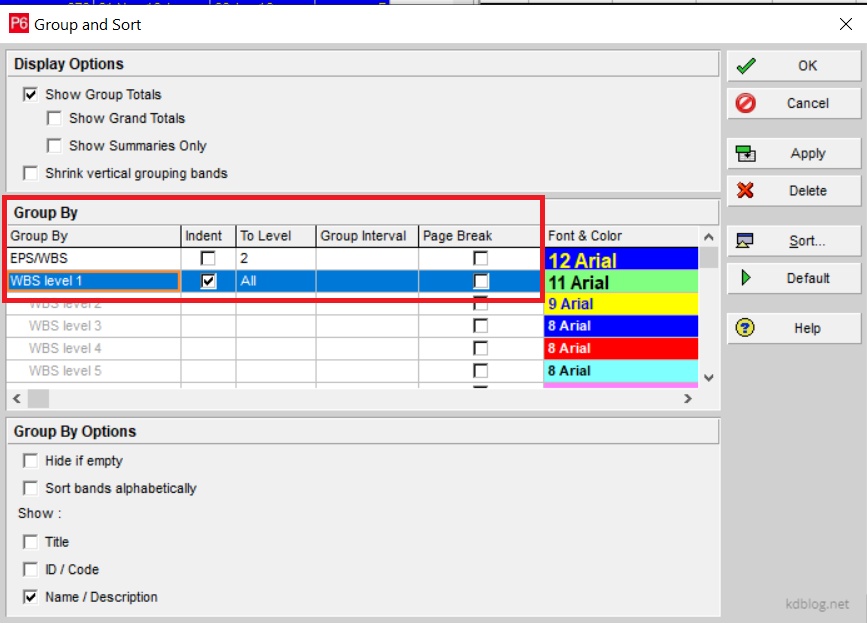Click the red X Delete icon
The image size is (867, 623).
[x=746, y=190]
